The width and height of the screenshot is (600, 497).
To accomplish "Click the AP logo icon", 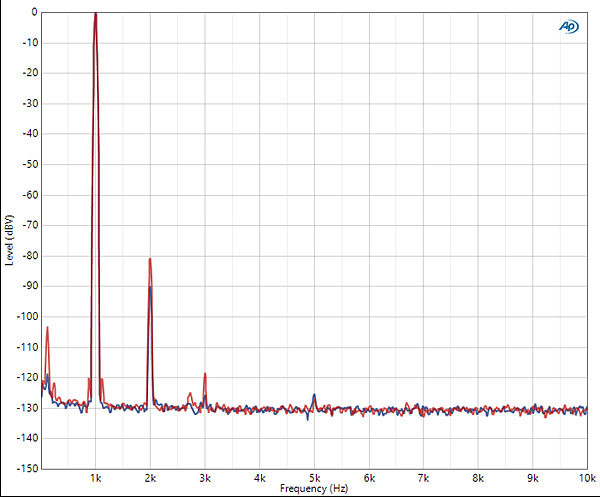I will click(x=569, y=27).
